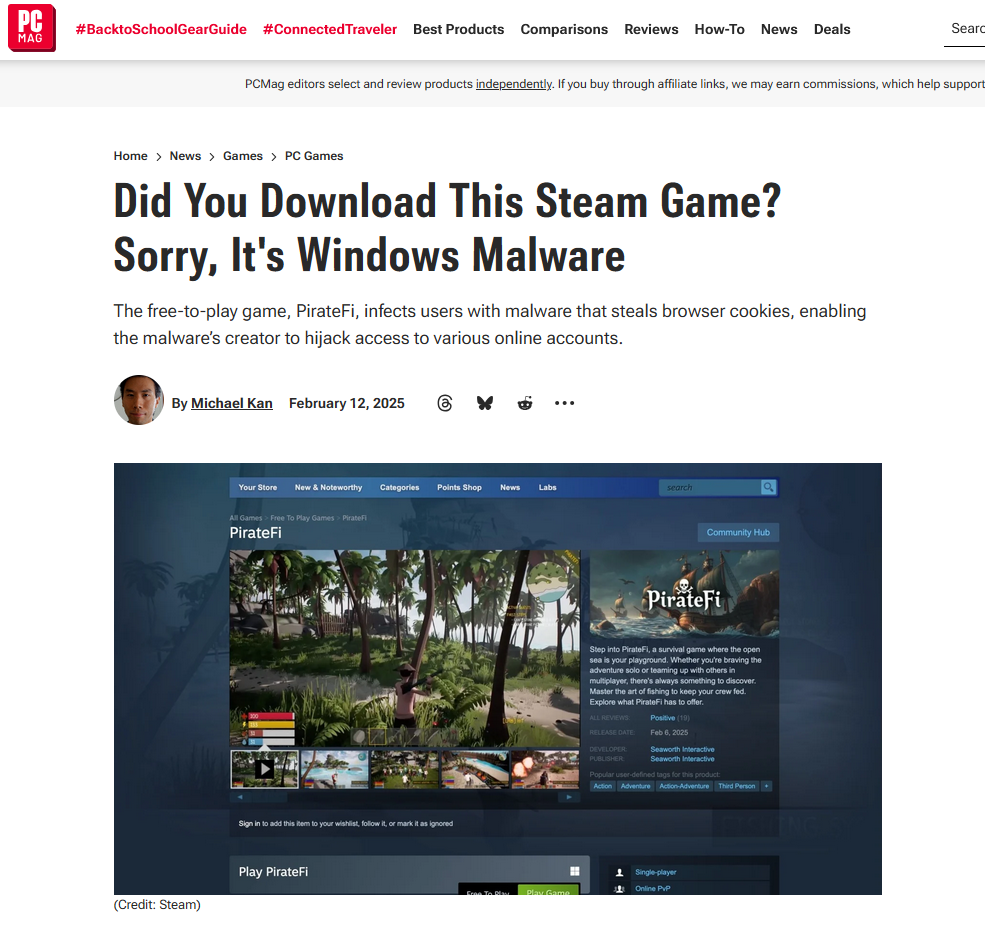This screenshot has height=932, width=985.
Task: Go to News breadcrumb
Action: pyautogui.click(x=185, y=156)
